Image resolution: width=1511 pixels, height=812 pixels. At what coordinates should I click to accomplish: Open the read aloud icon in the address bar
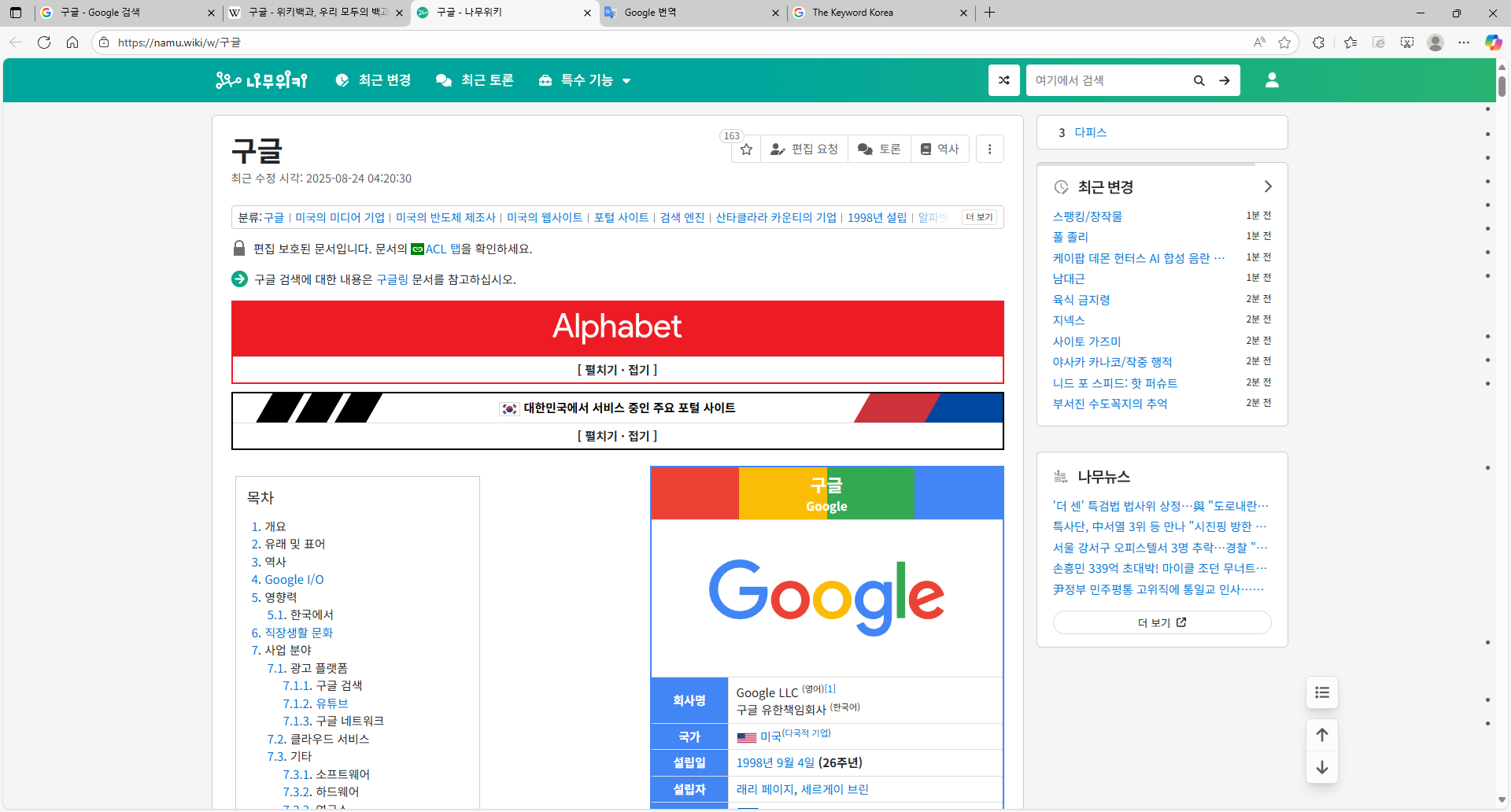coord(1259,42)
